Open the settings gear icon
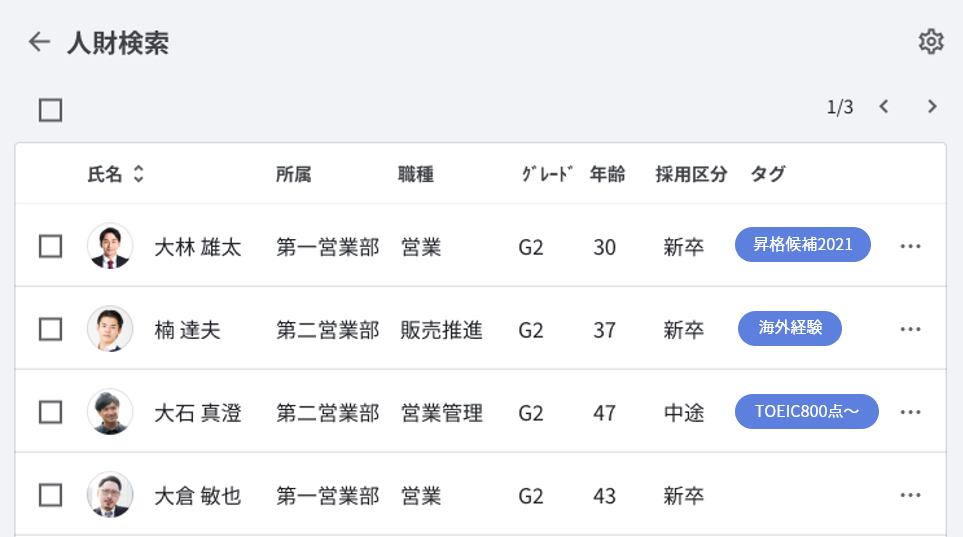 931,42
